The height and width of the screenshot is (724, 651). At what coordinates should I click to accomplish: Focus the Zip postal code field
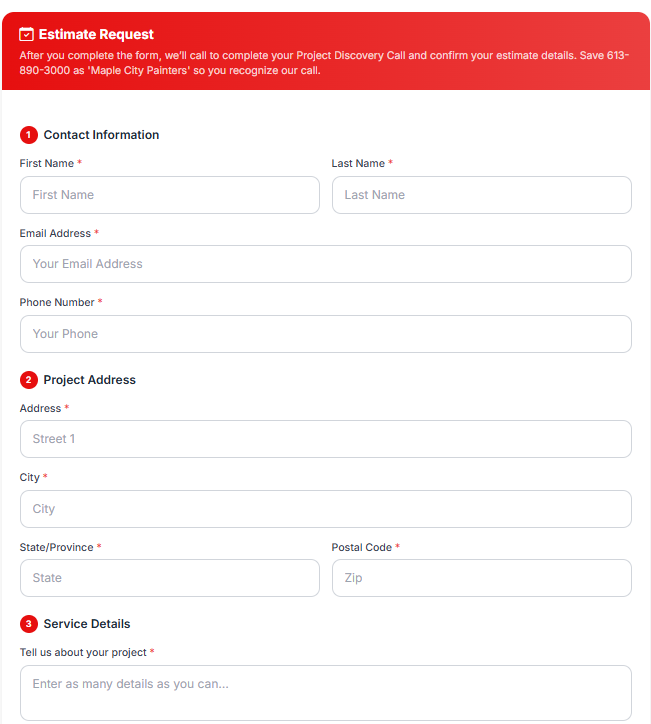click(x=482, y=578)
